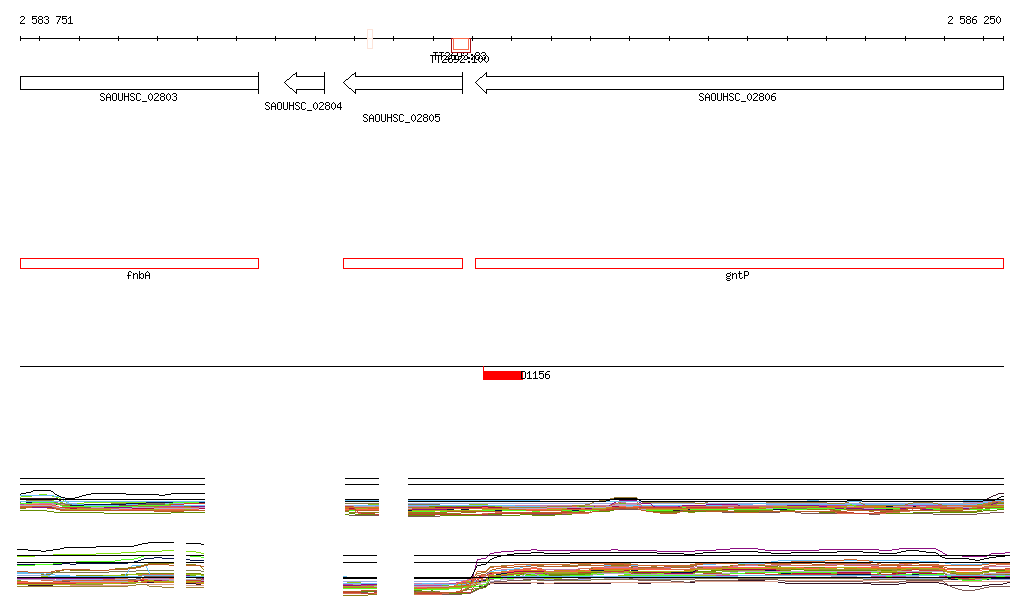1024x611 pixels.
Task: Click the gntP gene name
Action: coord(737,275)
